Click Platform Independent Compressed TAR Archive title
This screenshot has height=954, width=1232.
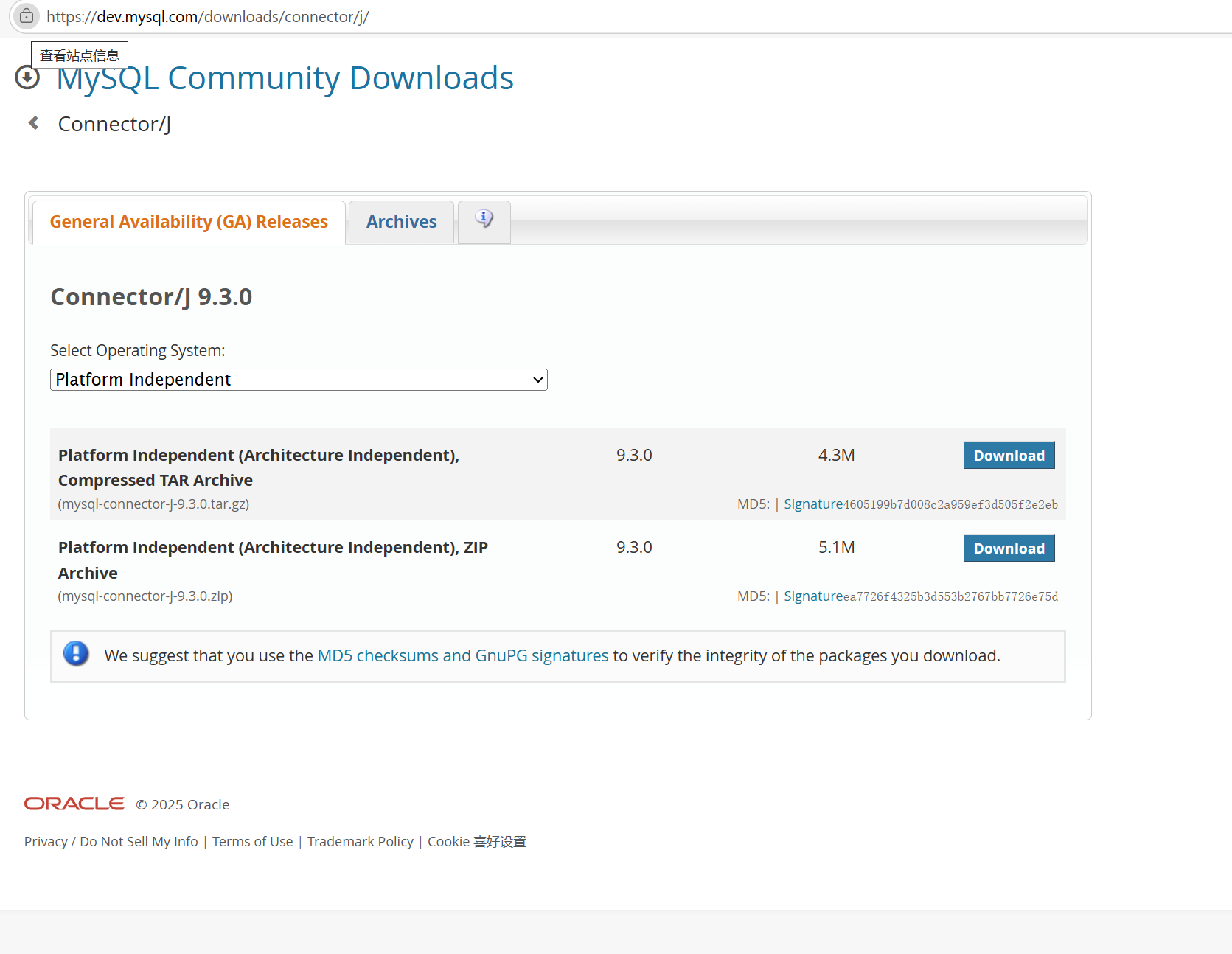(259, 468)
